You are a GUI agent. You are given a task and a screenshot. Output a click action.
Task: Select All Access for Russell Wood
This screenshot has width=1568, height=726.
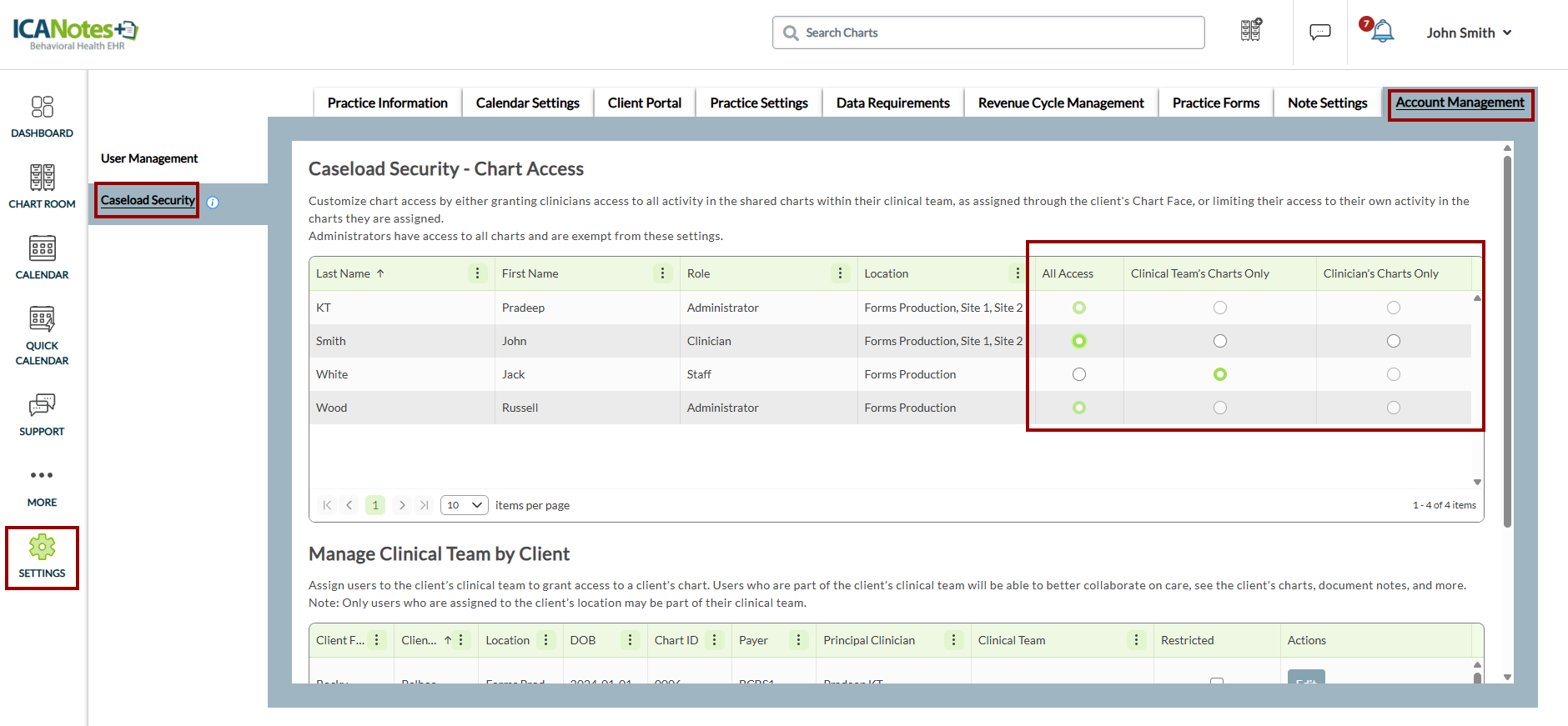[1079, 408]
